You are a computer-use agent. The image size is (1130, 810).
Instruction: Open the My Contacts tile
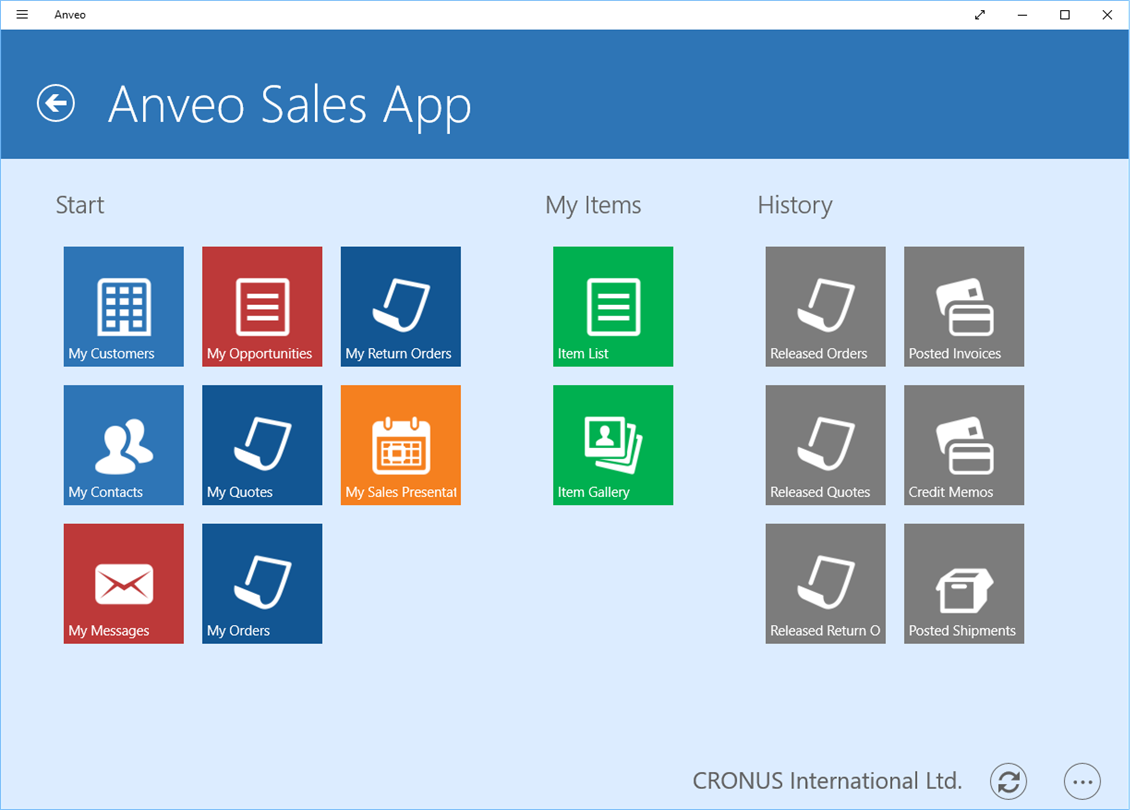pos(124,445)
